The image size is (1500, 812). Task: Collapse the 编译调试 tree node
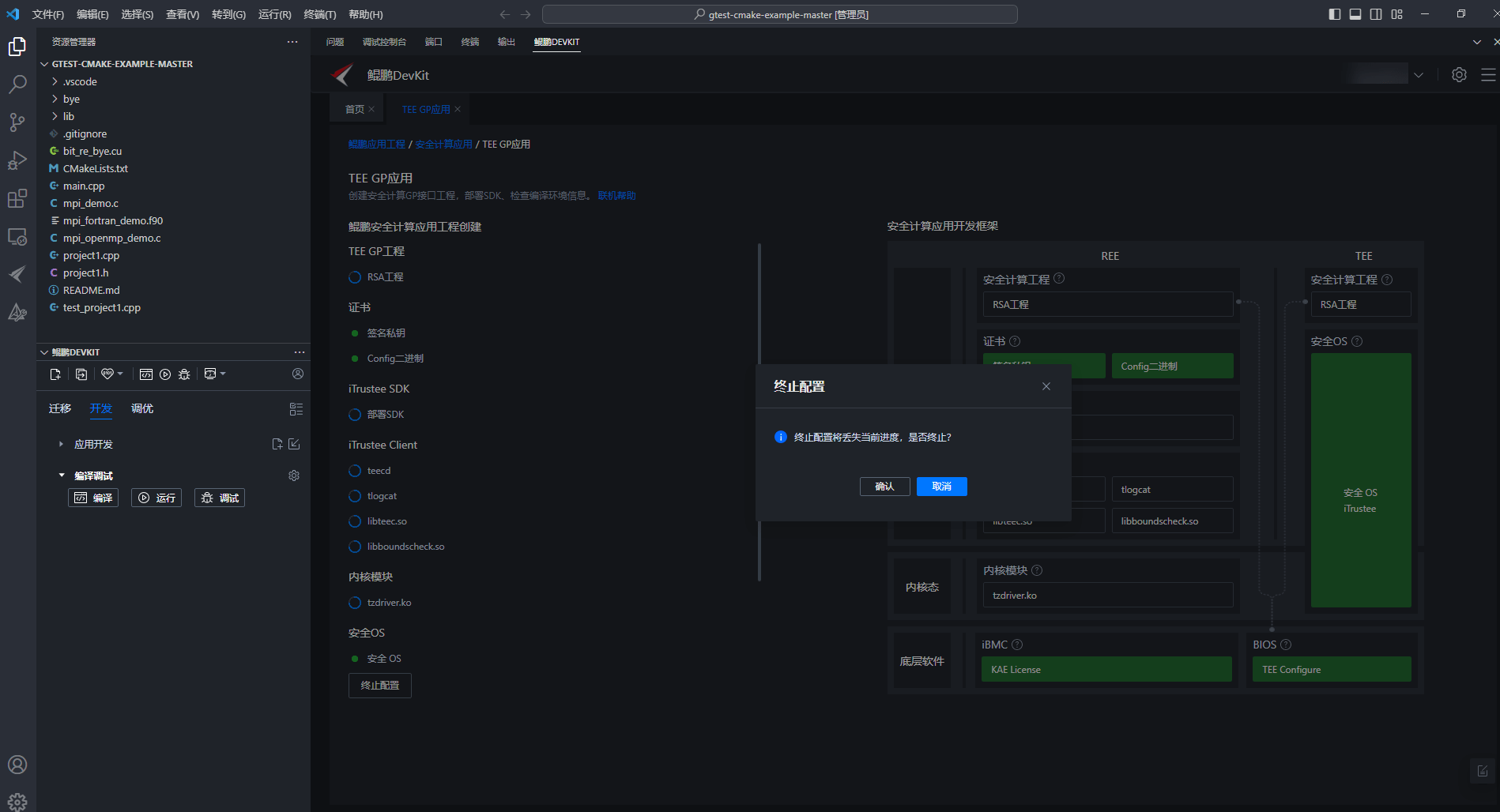(62, 476)
